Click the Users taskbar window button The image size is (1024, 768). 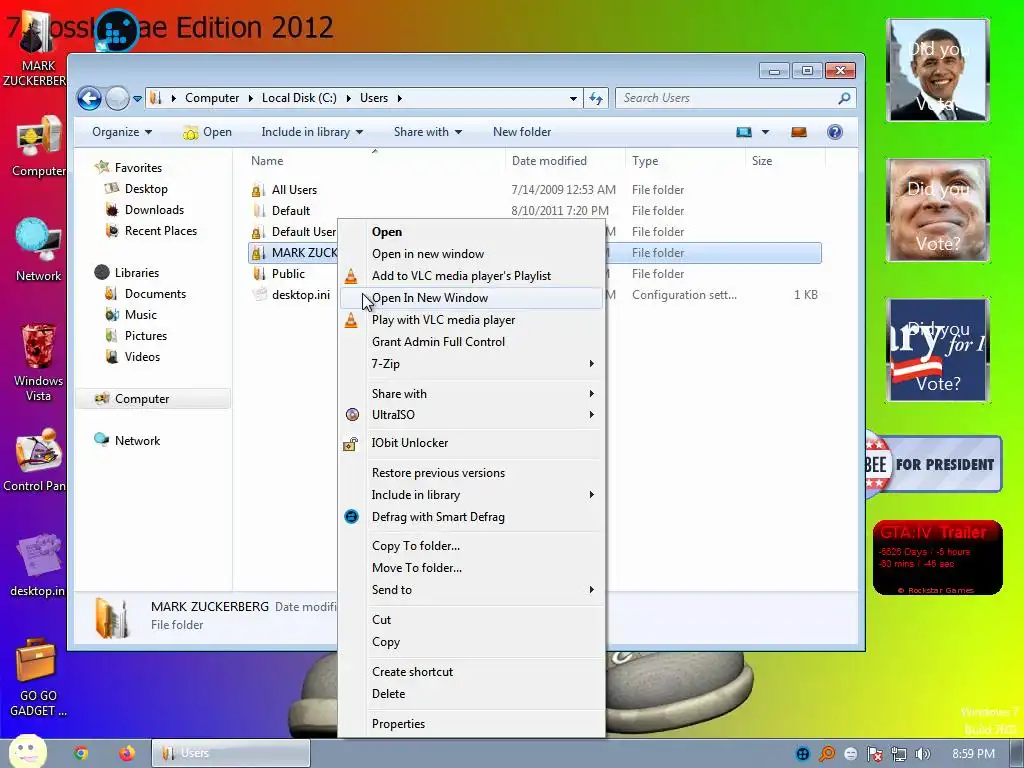[231, 753]
